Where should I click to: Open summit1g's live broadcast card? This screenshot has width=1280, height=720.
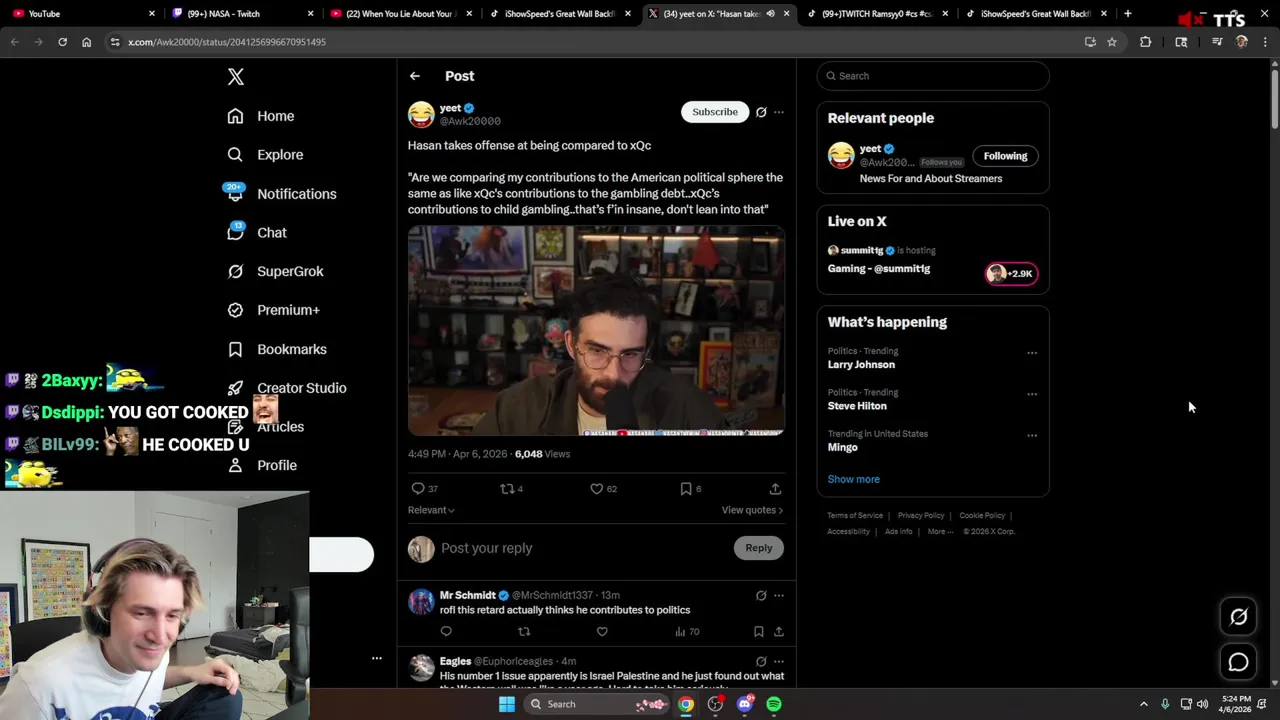click(933, 260)
